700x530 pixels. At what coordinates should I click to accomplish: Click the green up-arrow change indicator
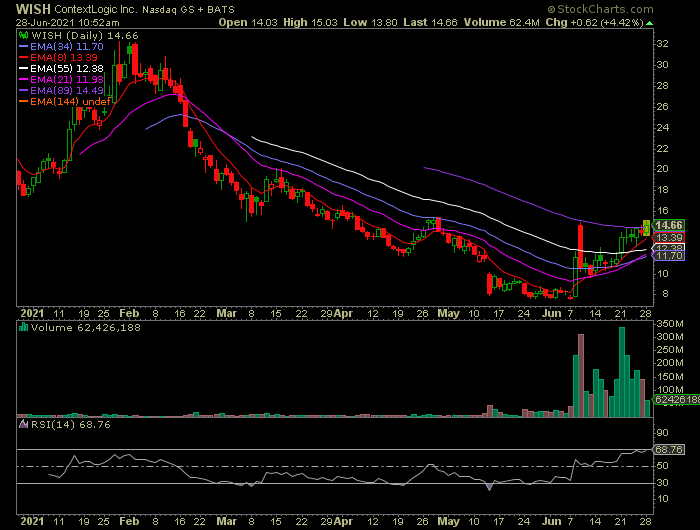[x=650, y=23]
